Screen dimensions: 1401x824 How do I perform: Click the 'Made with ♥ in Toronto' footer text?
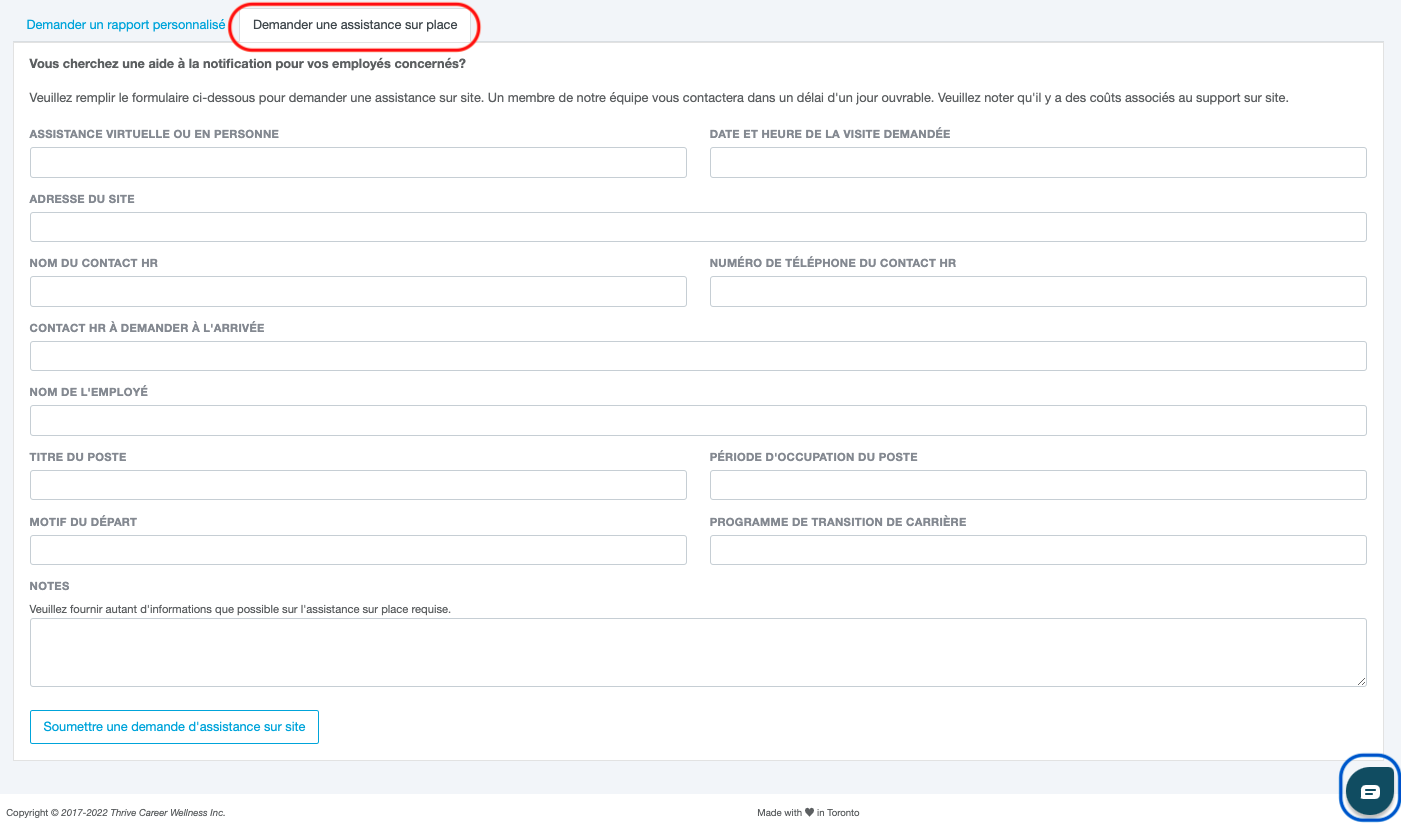(808, 813)
